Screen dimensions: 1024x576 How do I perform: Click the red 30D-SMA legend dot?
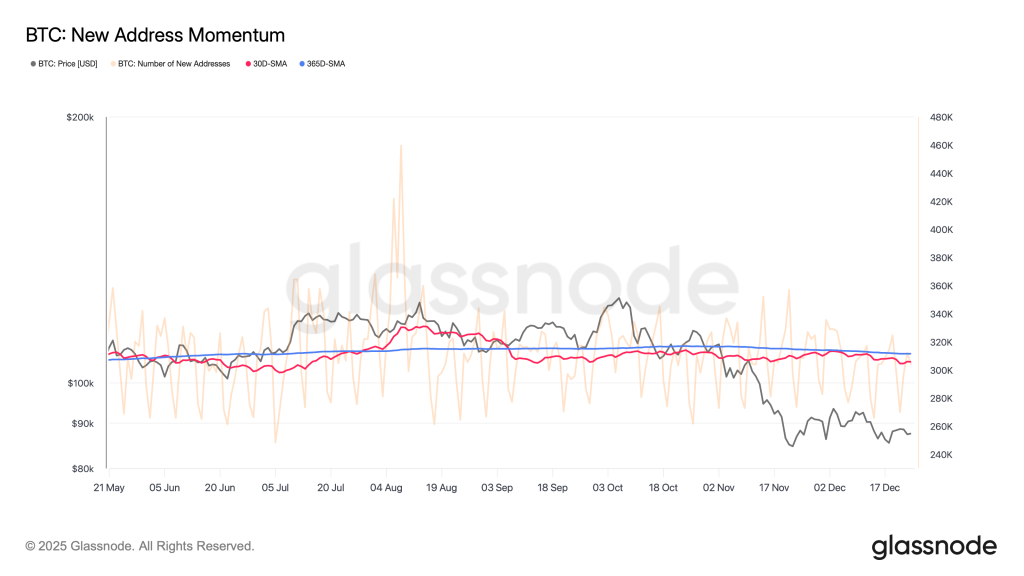click(x=247, y=64)
